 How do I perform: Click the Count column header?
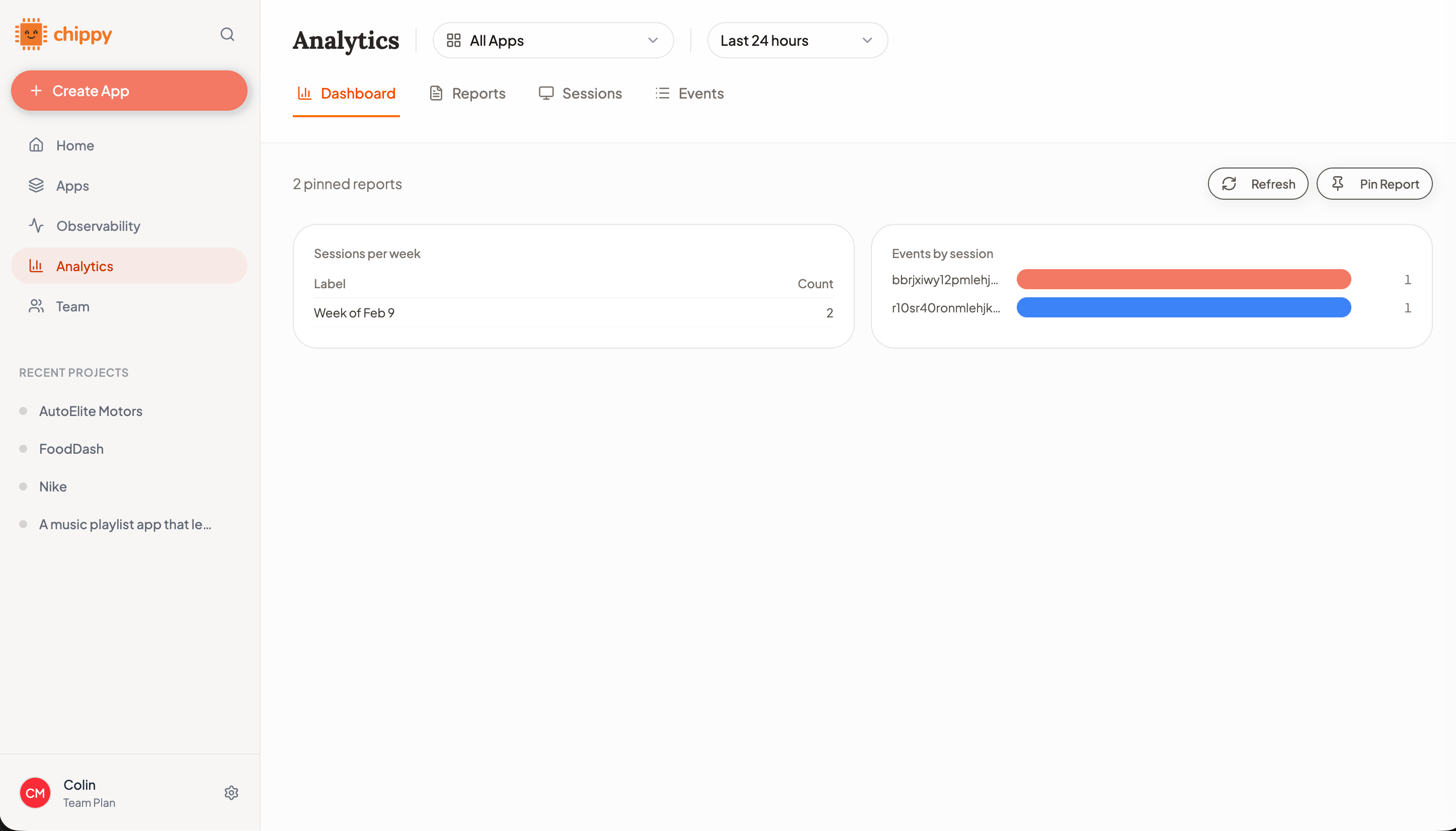click(x=815, y=284)
